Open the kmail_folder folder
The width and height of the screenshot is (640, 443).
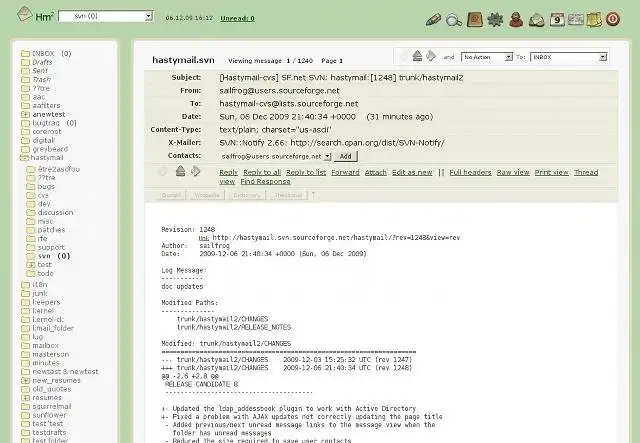coord(53,328)
